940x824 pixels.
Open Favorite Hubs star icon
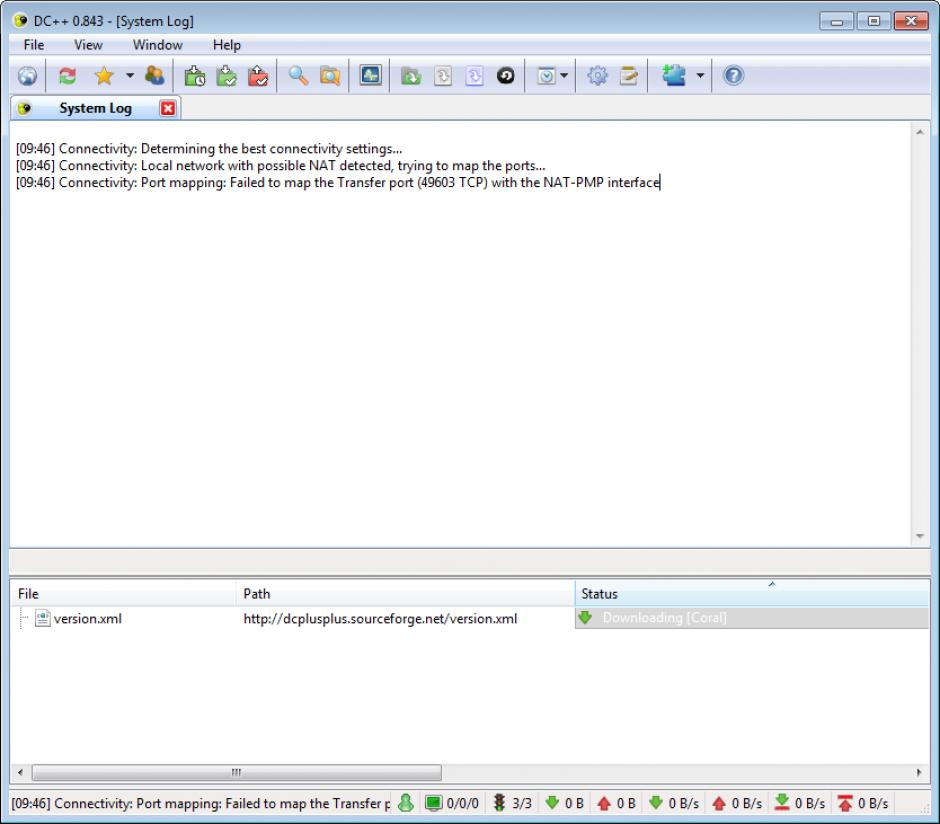(104, 76)
